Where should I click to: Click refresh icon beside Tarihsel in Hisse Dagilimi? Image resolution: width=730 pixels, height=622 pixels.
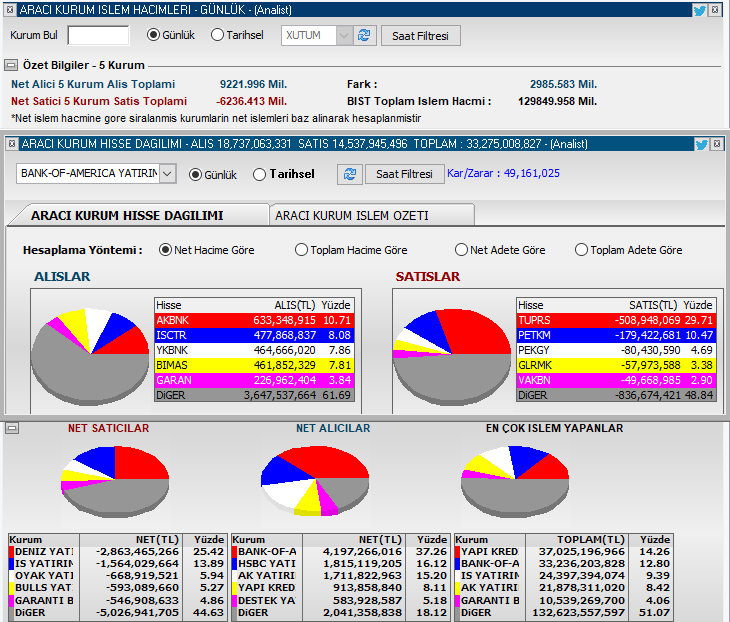350,174
